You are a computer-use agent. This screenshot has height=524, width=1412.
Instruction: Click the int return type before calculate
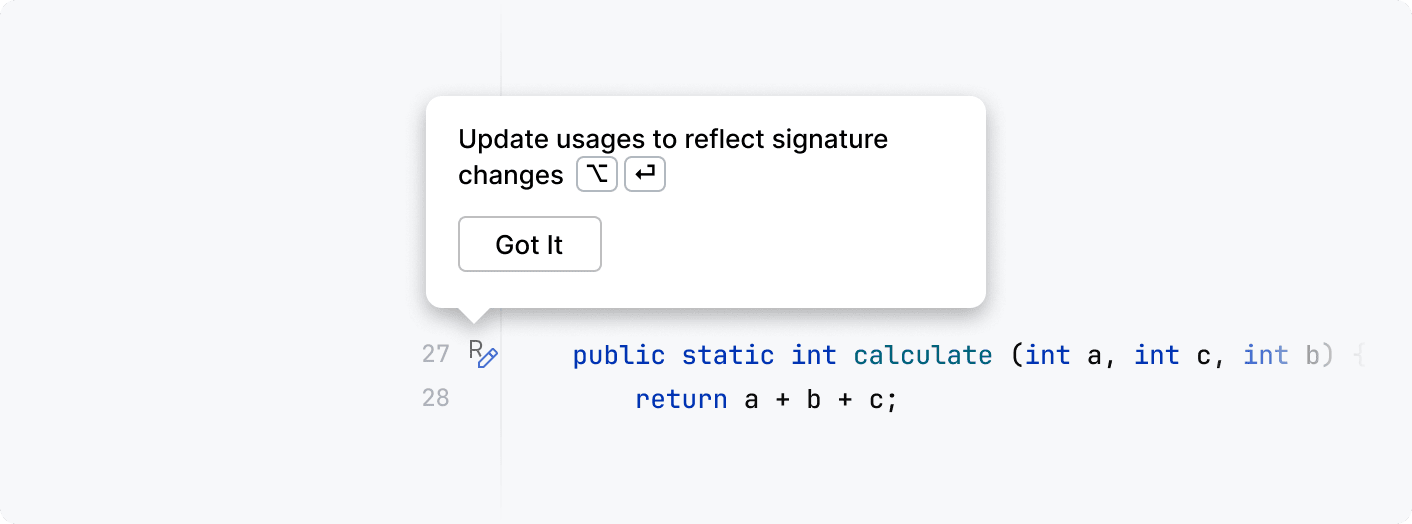click(x=814, y=355)
